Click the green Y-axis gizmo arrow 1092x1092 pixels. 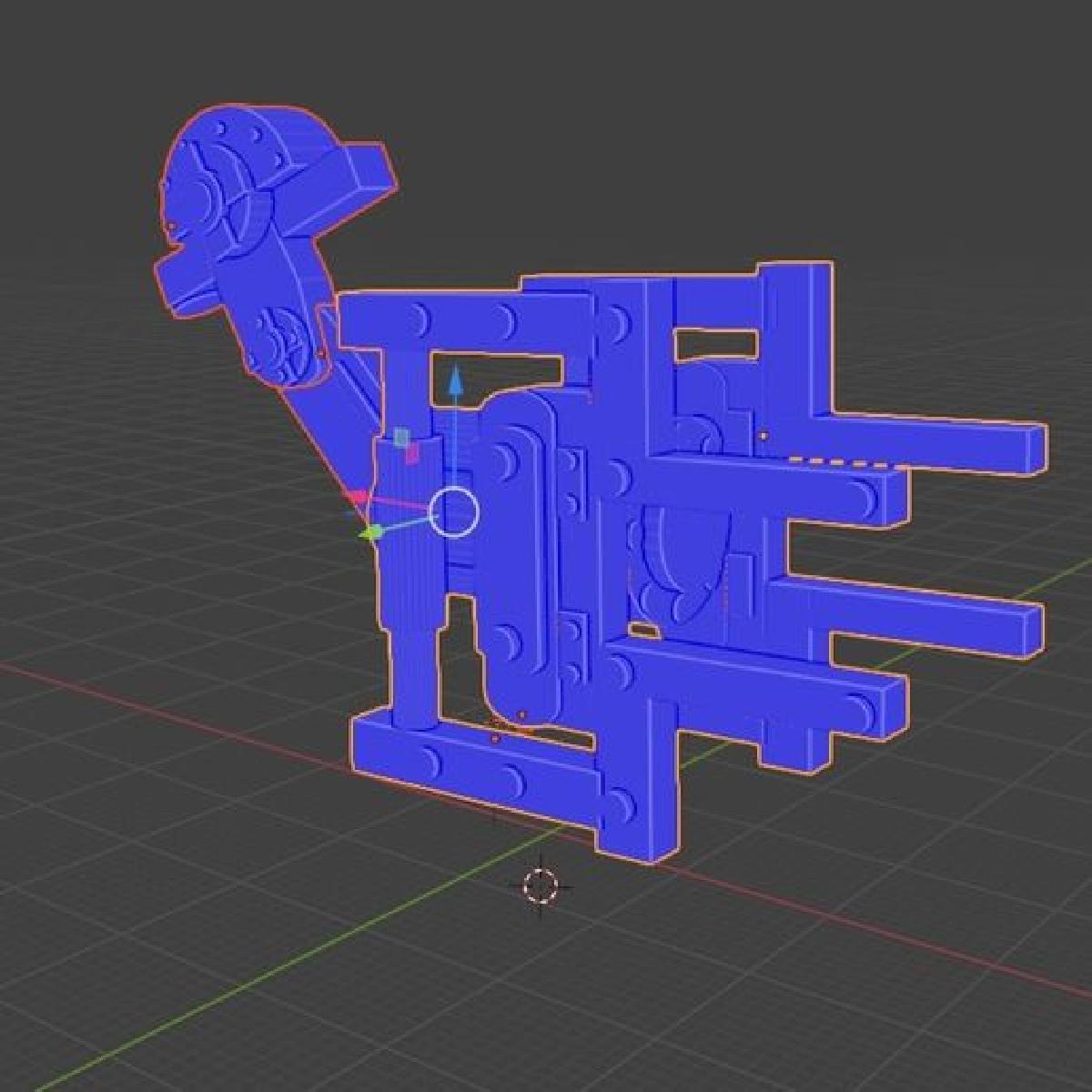click(371, 532)
